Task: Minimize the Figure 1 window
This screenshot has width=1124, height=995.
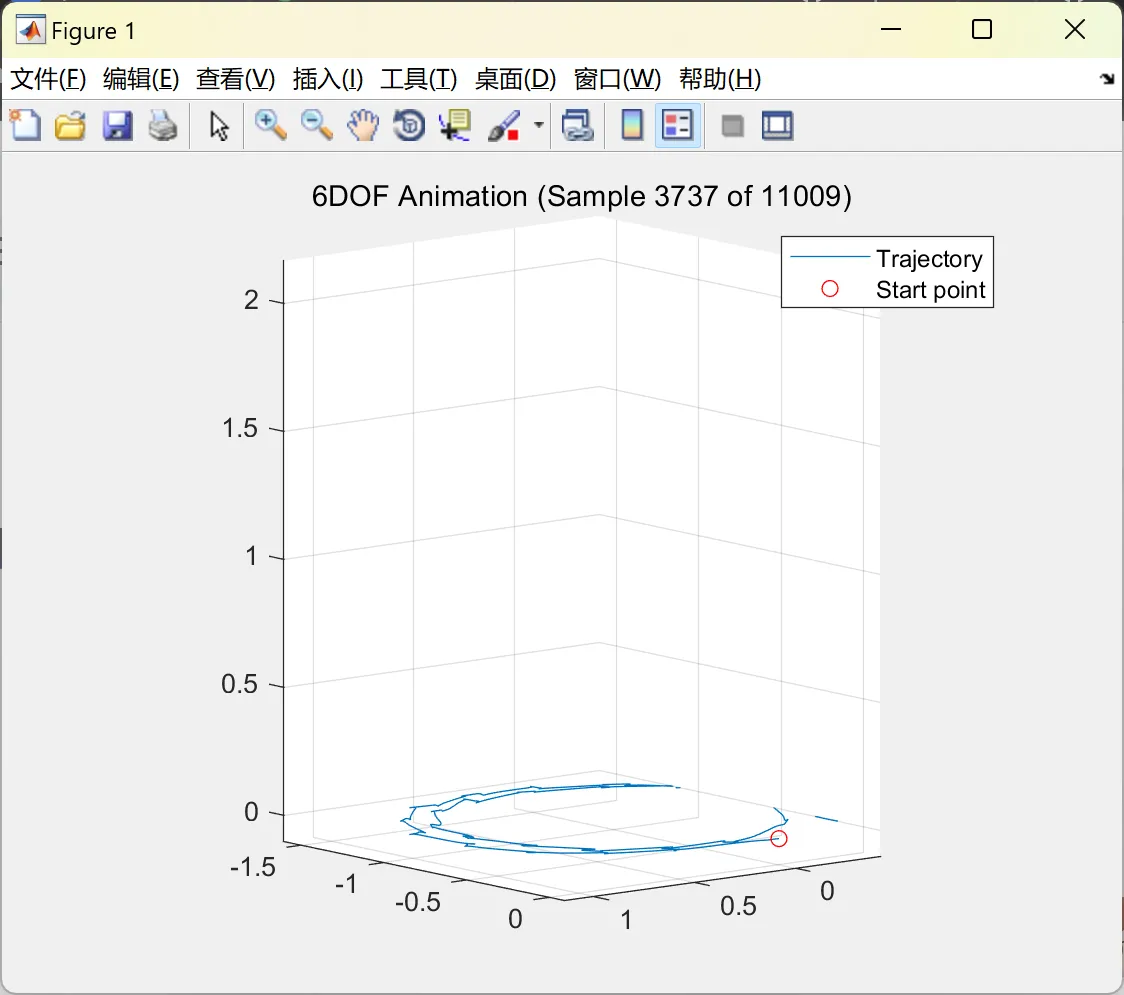Action: click(891, 29)
